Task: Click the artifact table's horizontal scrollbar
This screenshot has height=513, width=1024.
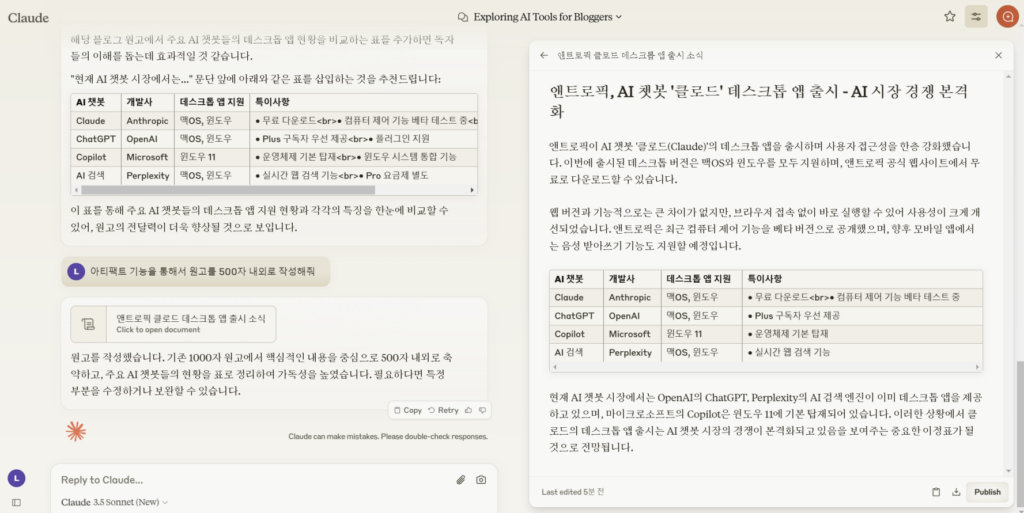Action: (x=766, y=367)
